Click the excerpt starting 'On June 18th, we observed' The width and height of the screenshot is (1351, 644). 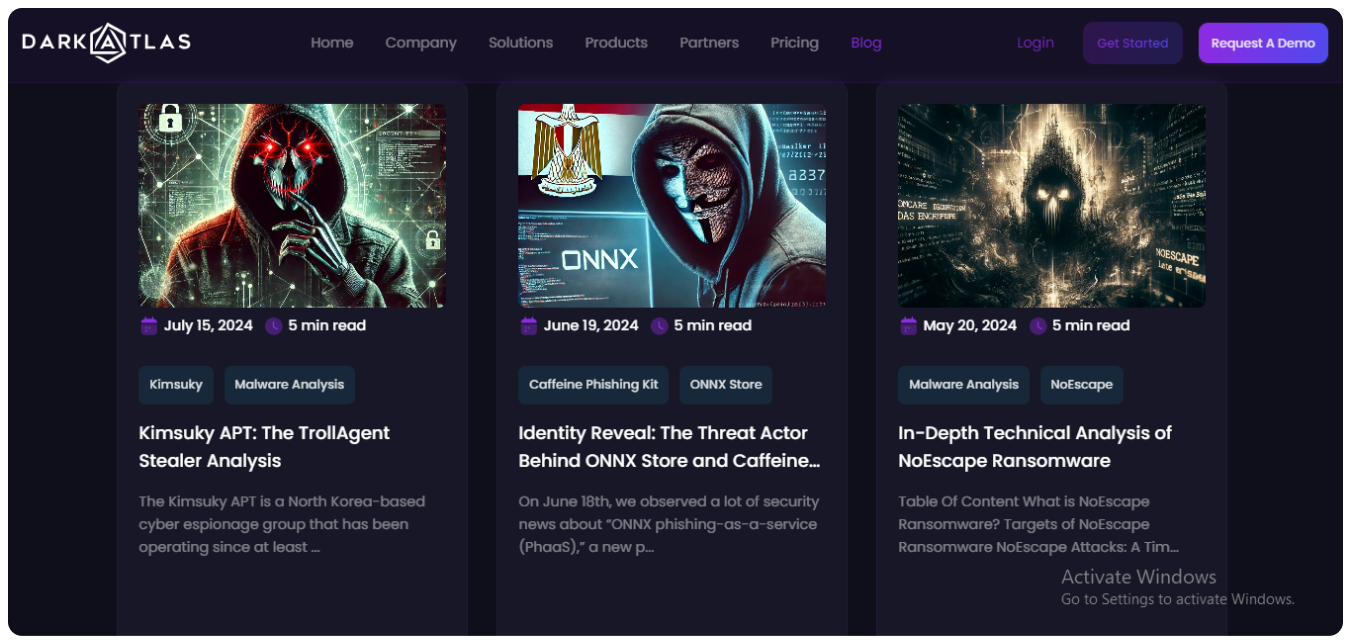669,524
